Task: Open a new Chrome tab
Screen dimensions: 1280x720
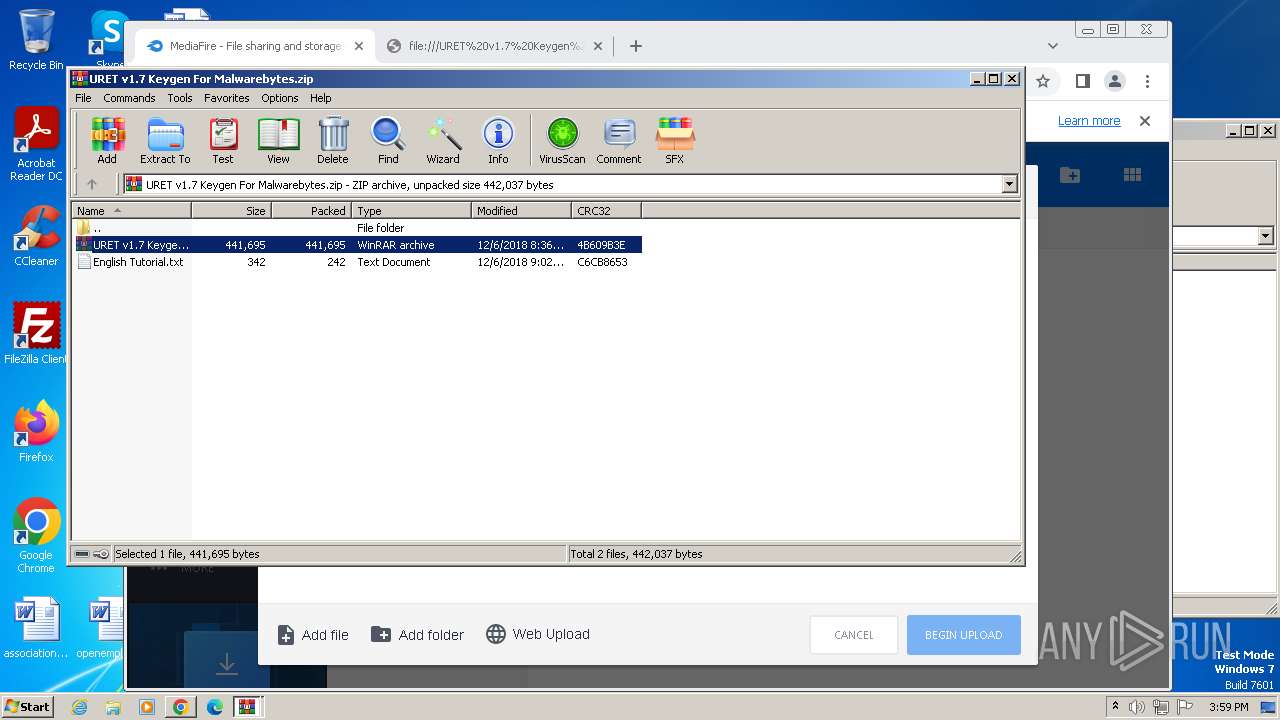Action: pos(635,46)
